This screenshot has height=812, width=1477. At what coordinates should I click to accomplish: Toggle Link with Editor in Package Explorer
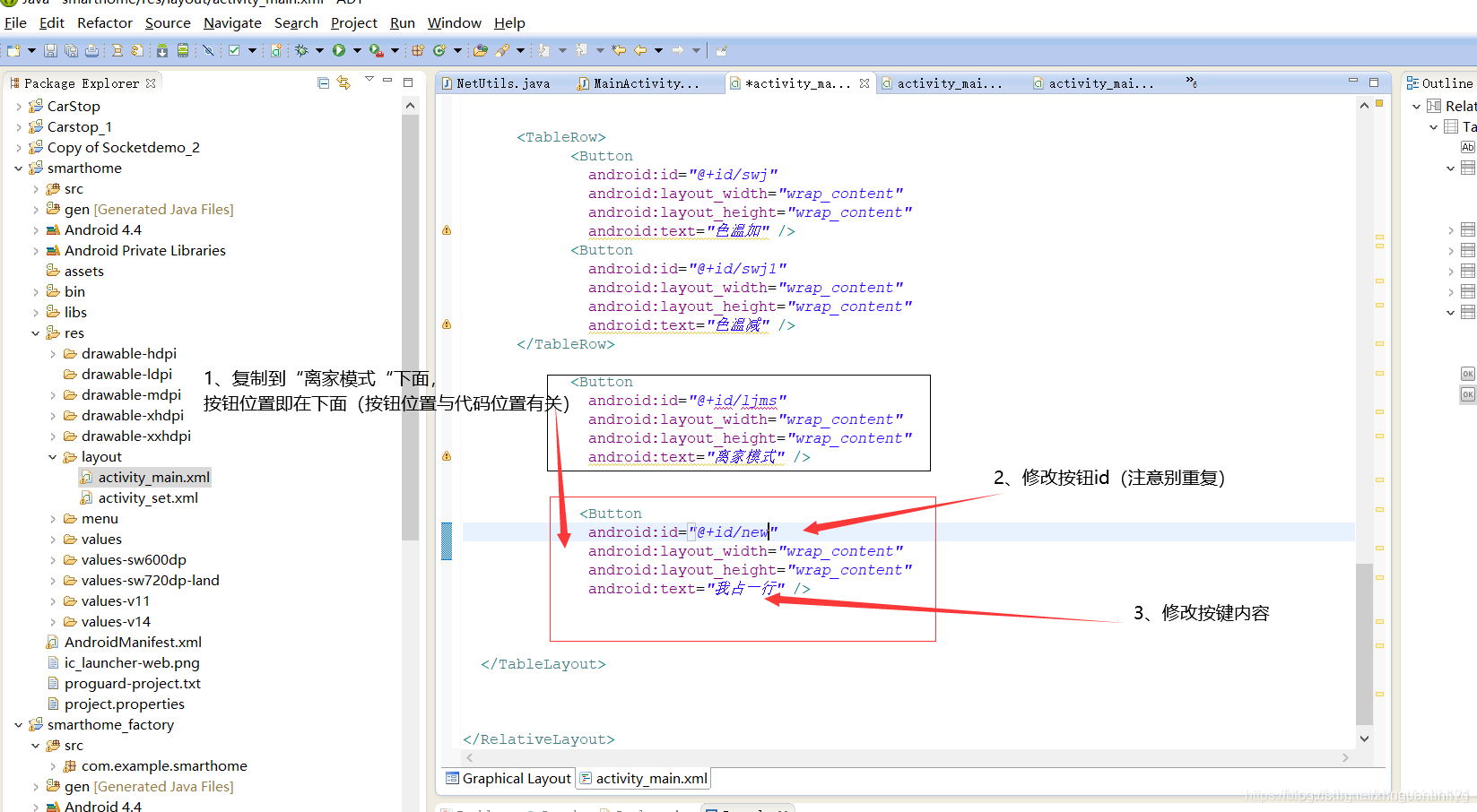(x=343, y=82)
